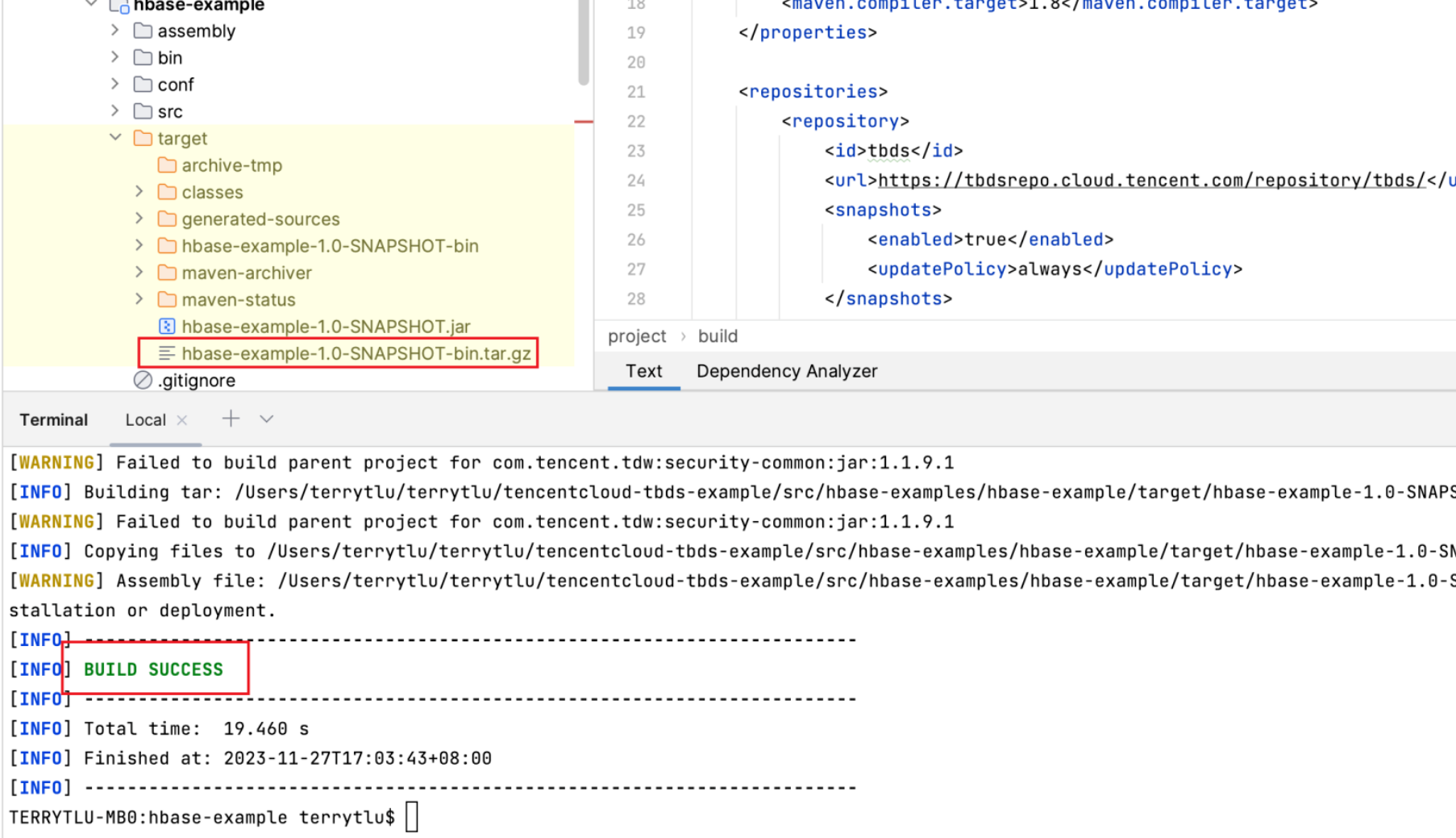Viewport: 1456px width, 838px height.
Task: Click the generated-sources folder icon
Action: [167, 219]
